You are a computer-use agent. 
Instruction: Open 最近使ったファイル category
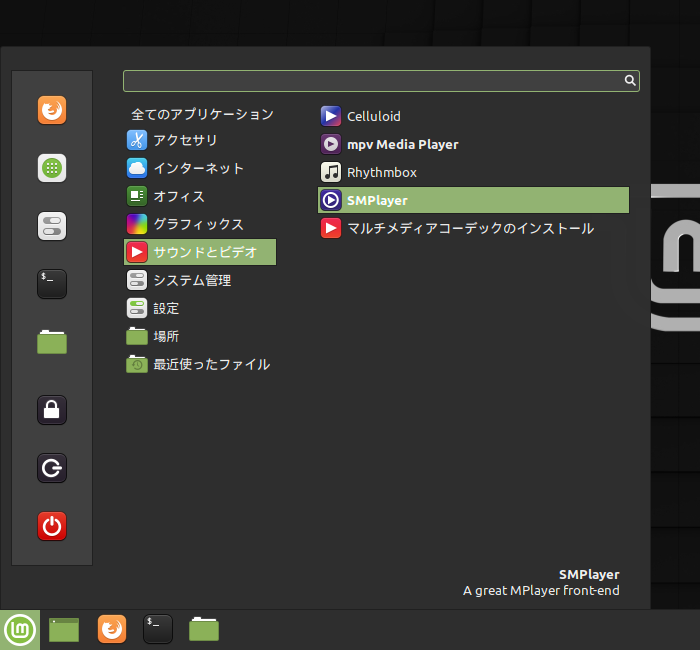click(x=200, y=364)
